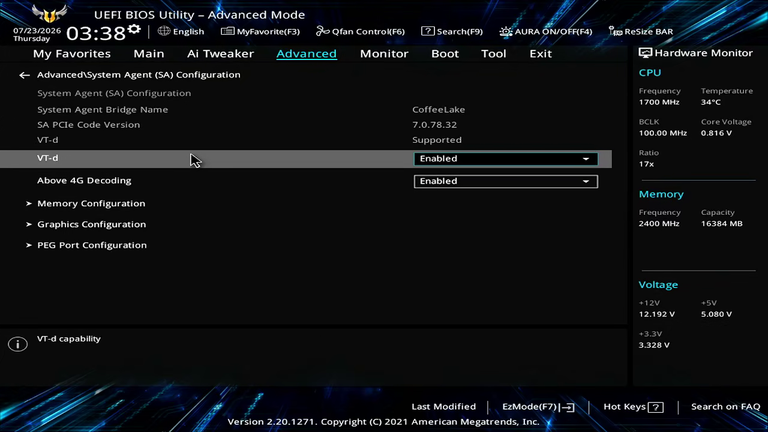Select Above 4G Decoding label
Viewport: 768px width, 432px height.
coord(84,180)
